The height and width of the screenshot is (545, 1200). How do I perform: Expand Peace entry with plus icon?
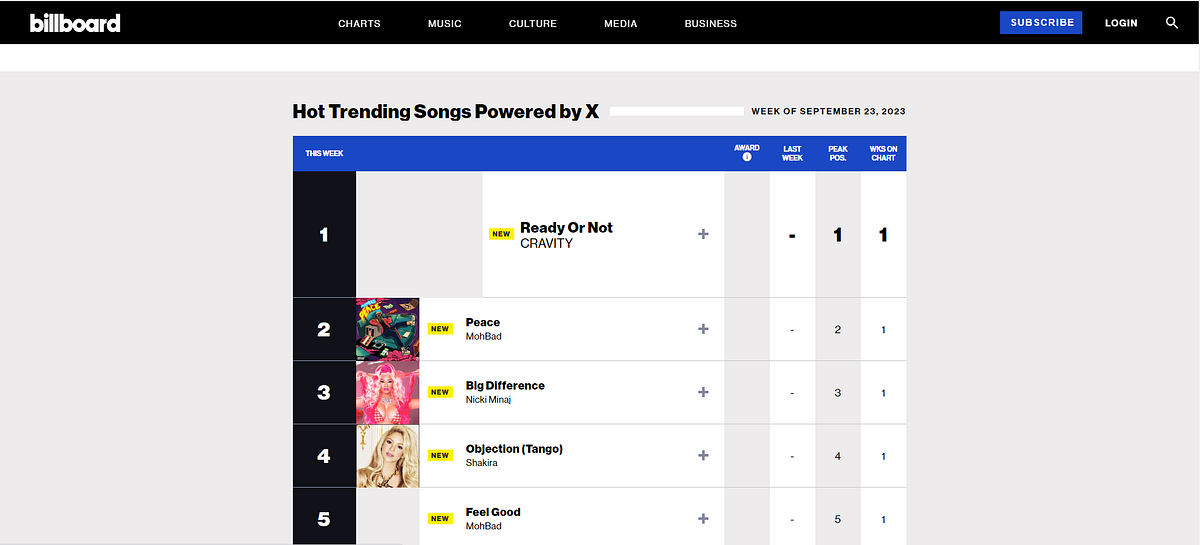point(703,329)
